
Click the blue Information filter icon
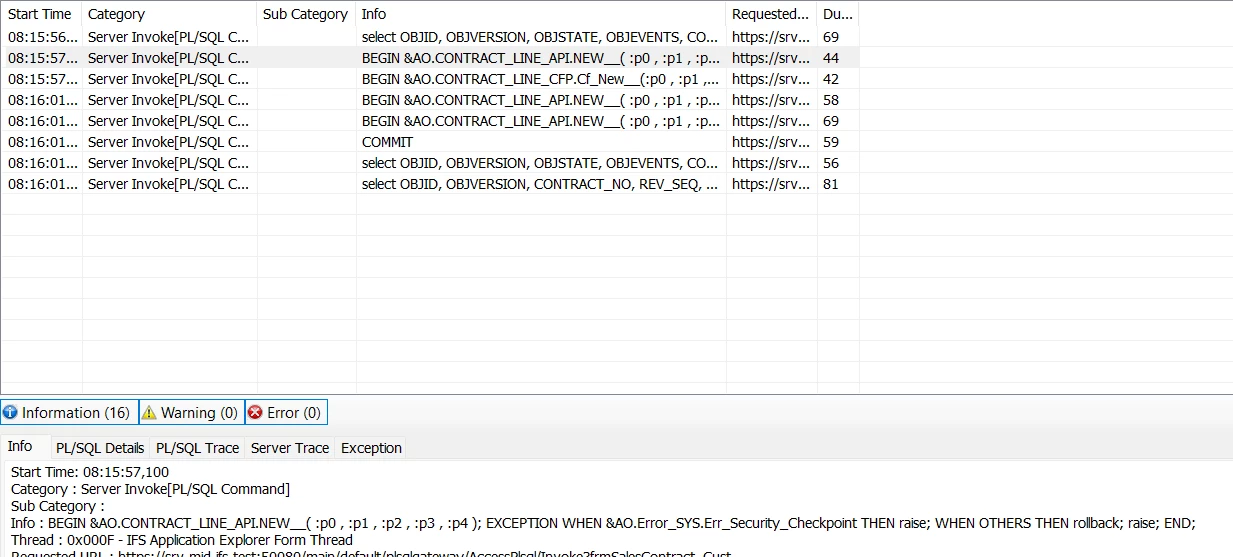pyautogui.click(x=11, y=412)
